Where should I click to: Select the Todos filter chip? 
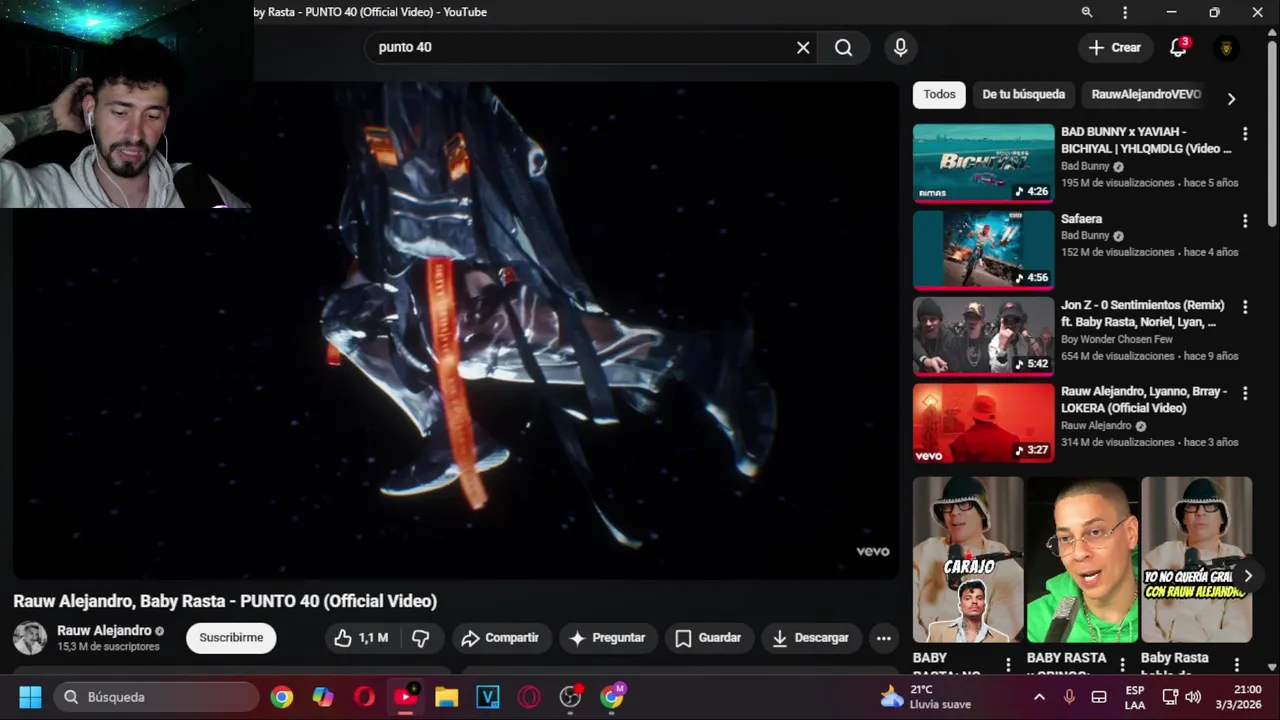pyautogui.click(x=939, y=95)
